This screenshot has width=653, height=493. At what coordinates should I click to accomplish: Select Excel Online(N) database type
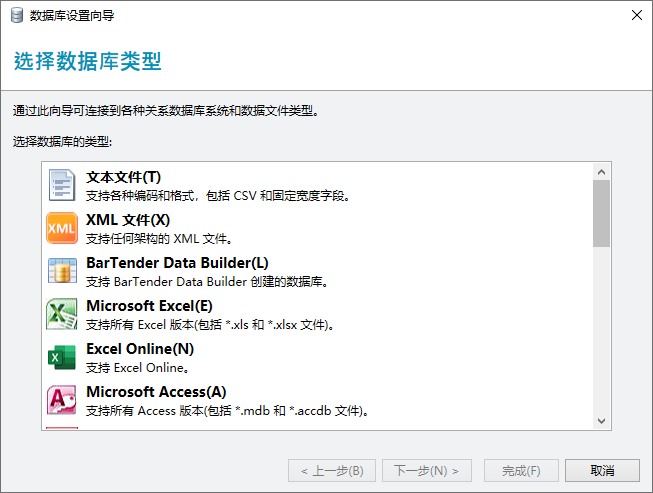click(140, 349)
